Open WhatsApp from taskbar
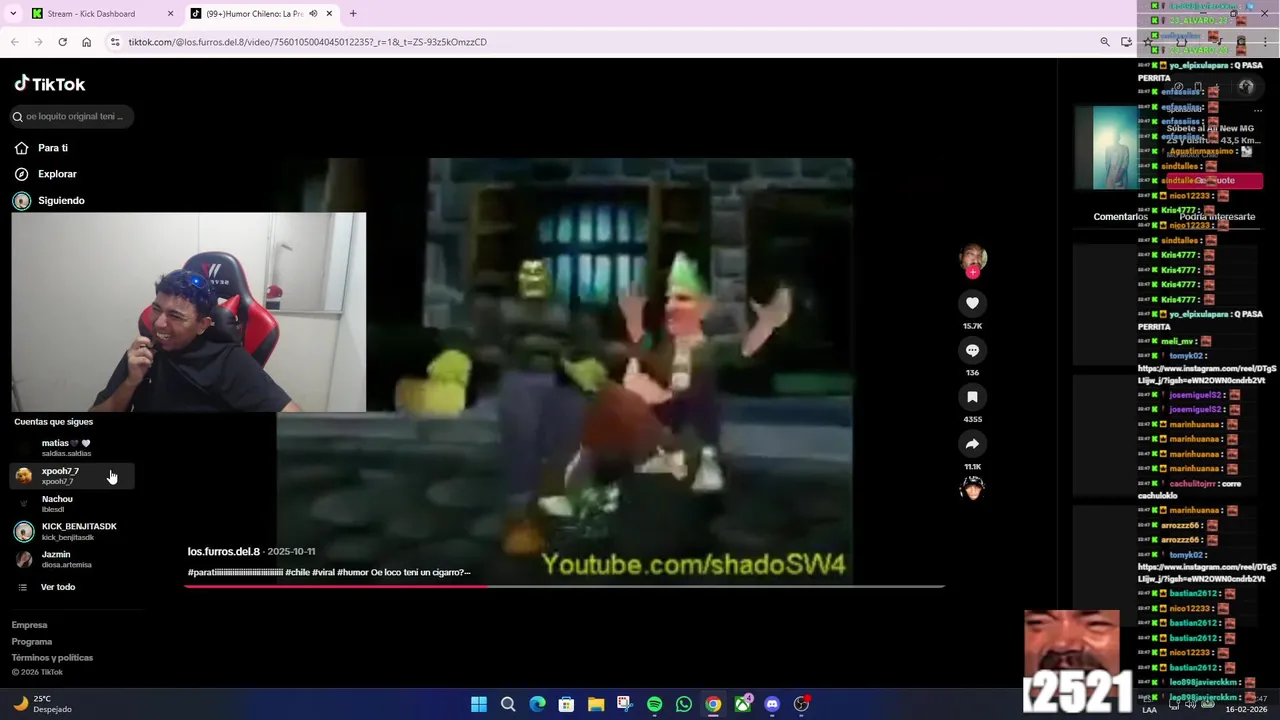 pyautogui.click(x=684, y=704)
